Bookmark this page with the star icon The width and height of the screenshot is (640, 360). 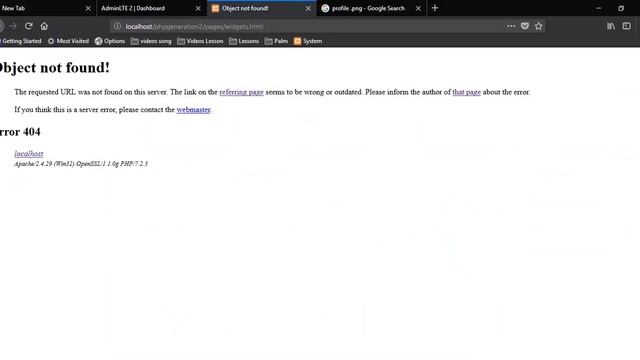coord(539,26)
